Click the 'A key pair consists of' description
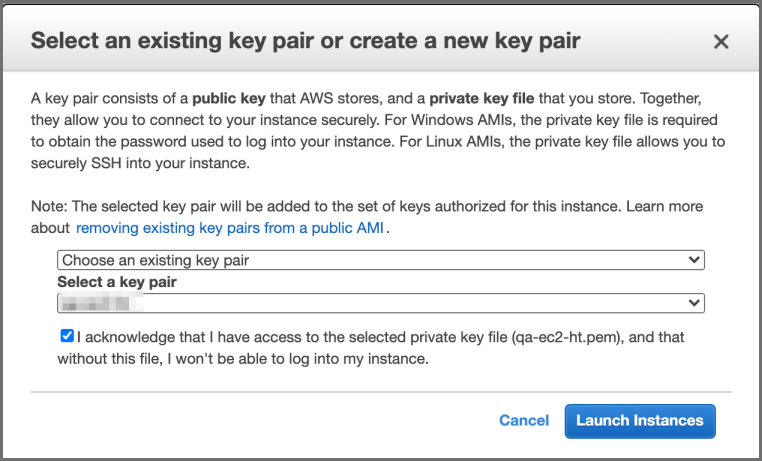 pyautogui.click(x=100, y=99)
